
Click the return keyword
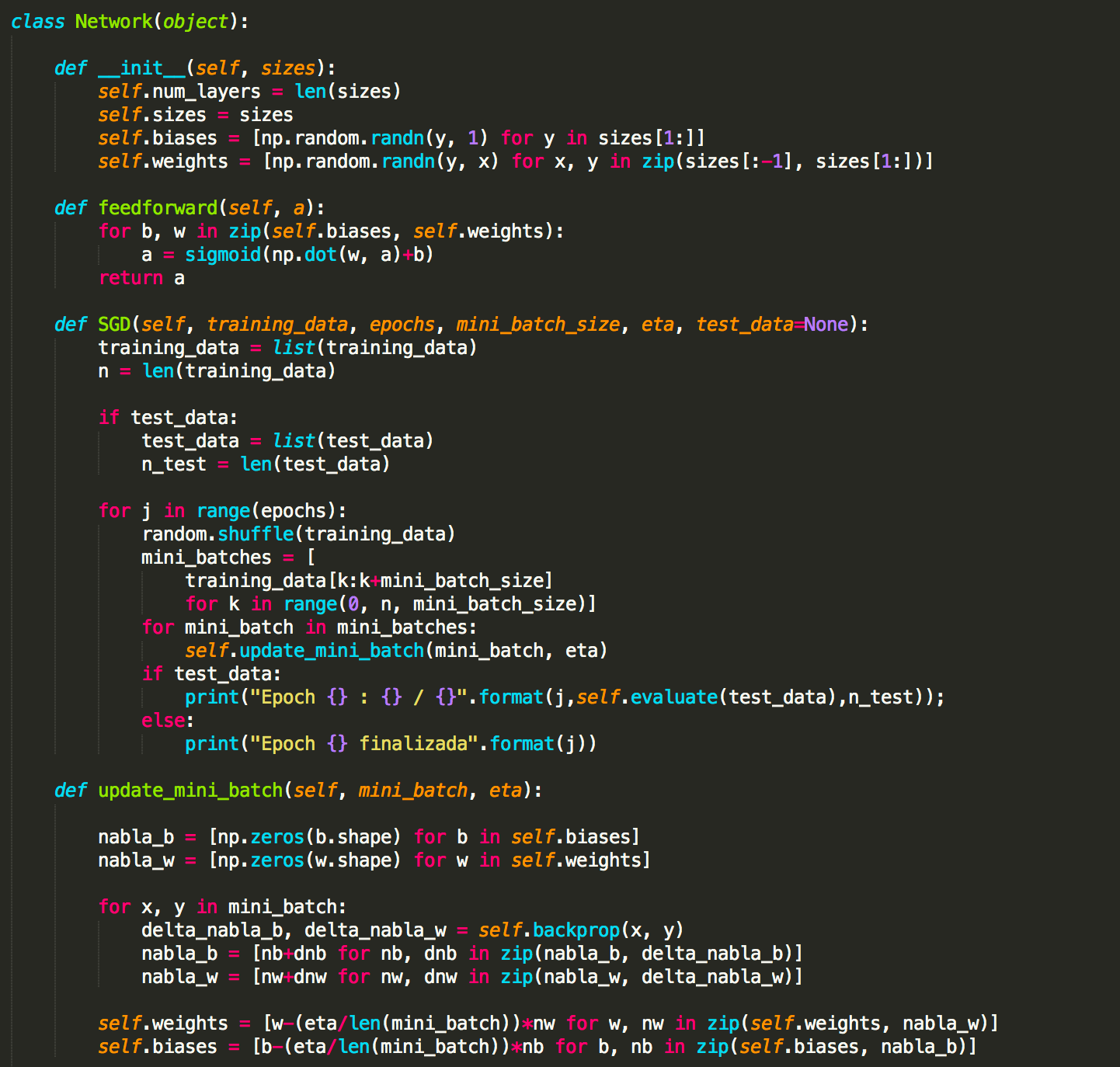coord(130,278)
